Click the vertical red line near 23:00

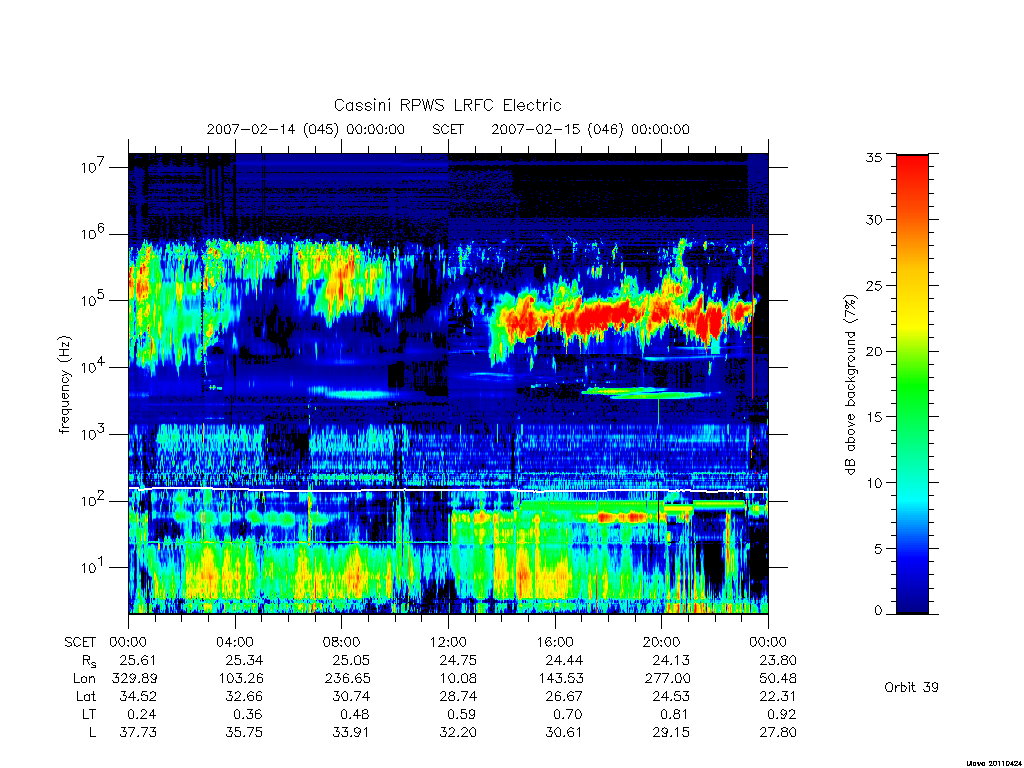point(752,311)
